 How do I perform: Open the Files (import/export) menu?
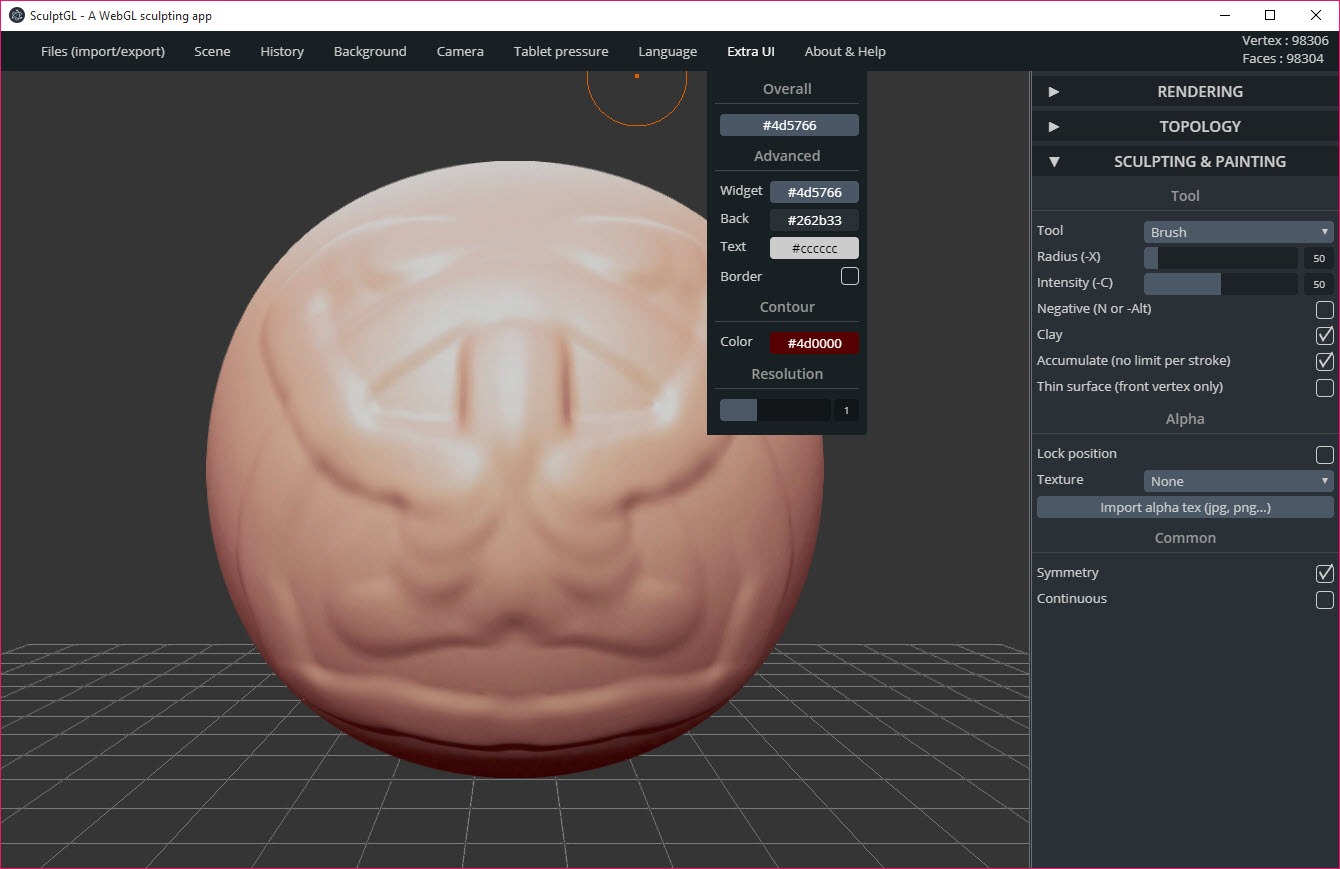pyautogui.click(x=103, y=52)
